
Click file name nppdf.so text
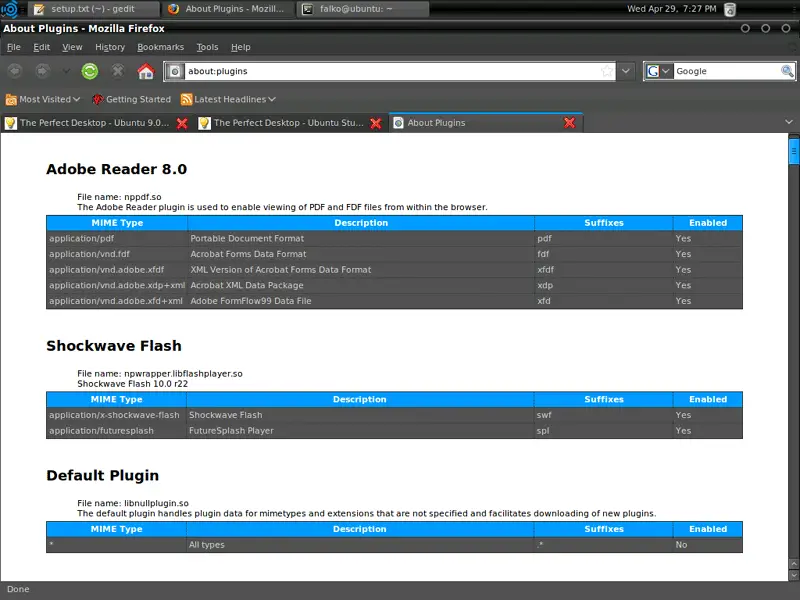point(119,197)
